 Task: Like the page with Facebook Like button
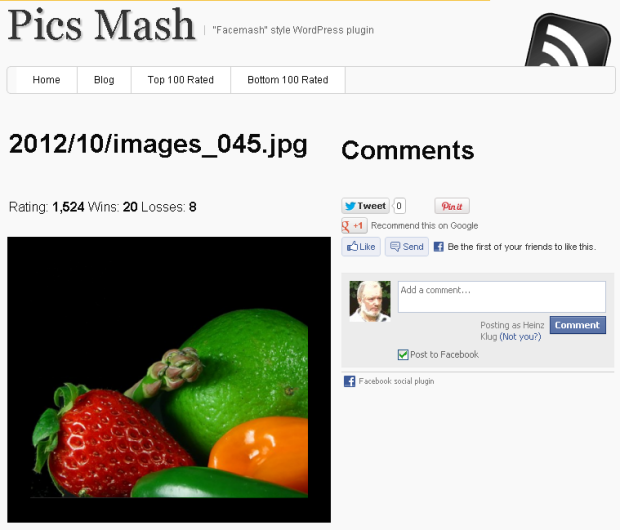pyautogui.click(x=361, y=247)
